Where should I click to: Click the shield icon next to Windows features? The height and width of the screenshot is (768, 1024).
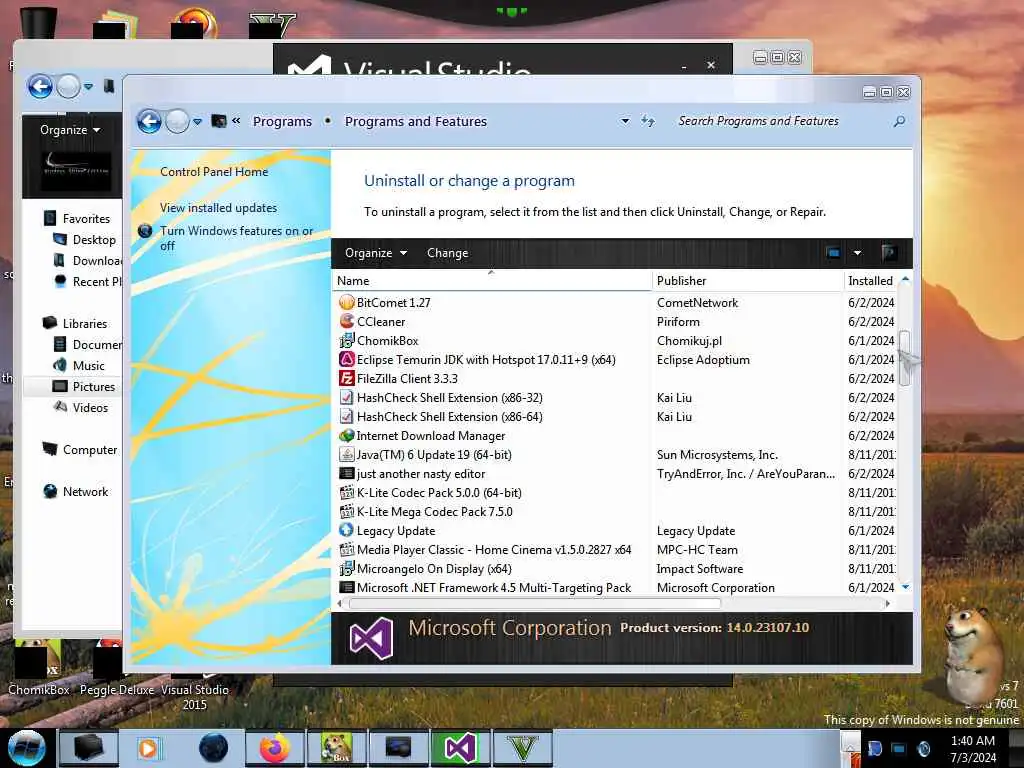tap(145, 231)
